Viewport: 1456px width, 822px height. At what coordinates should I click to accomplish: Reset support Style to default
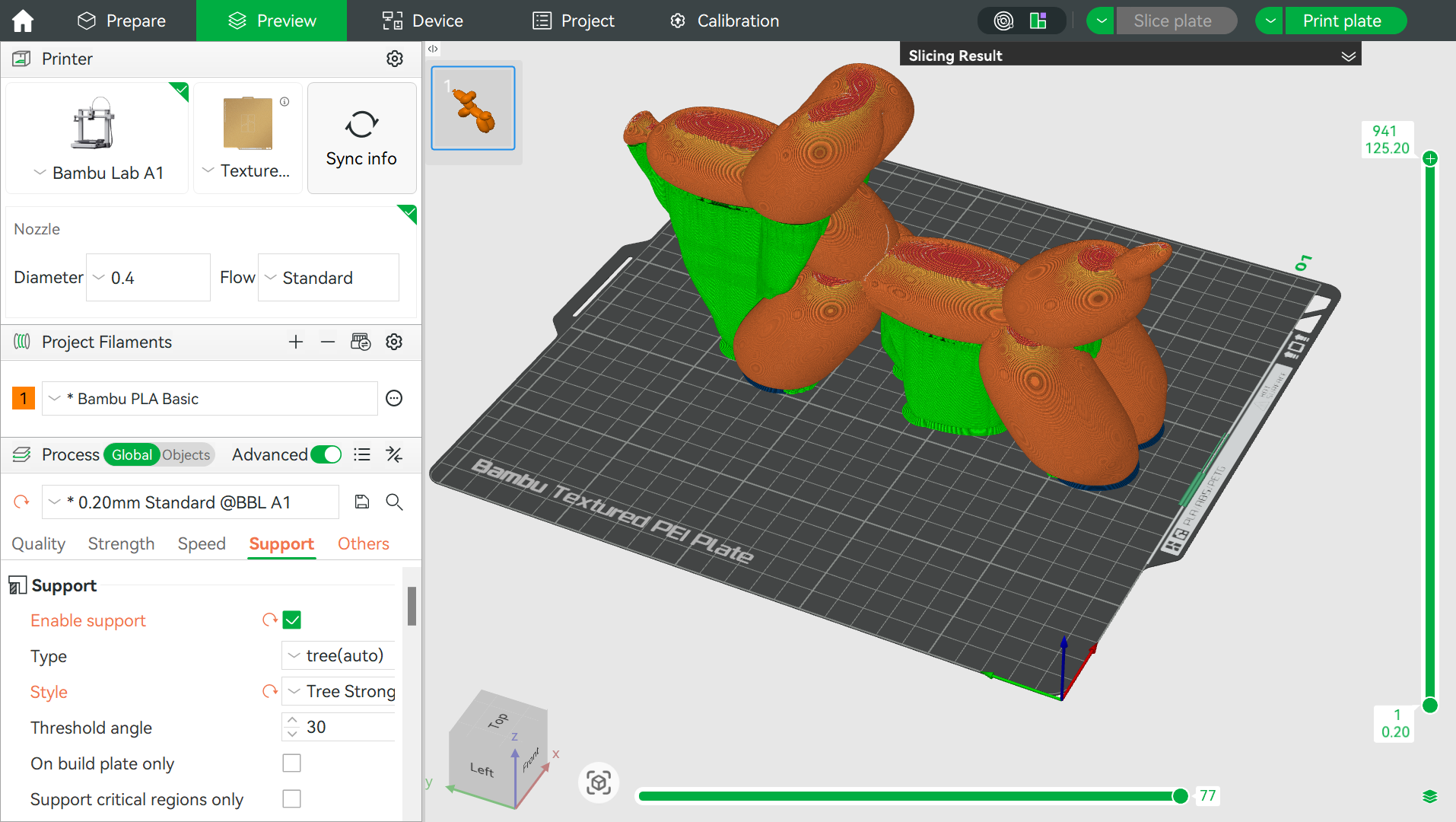pos(269,691)
